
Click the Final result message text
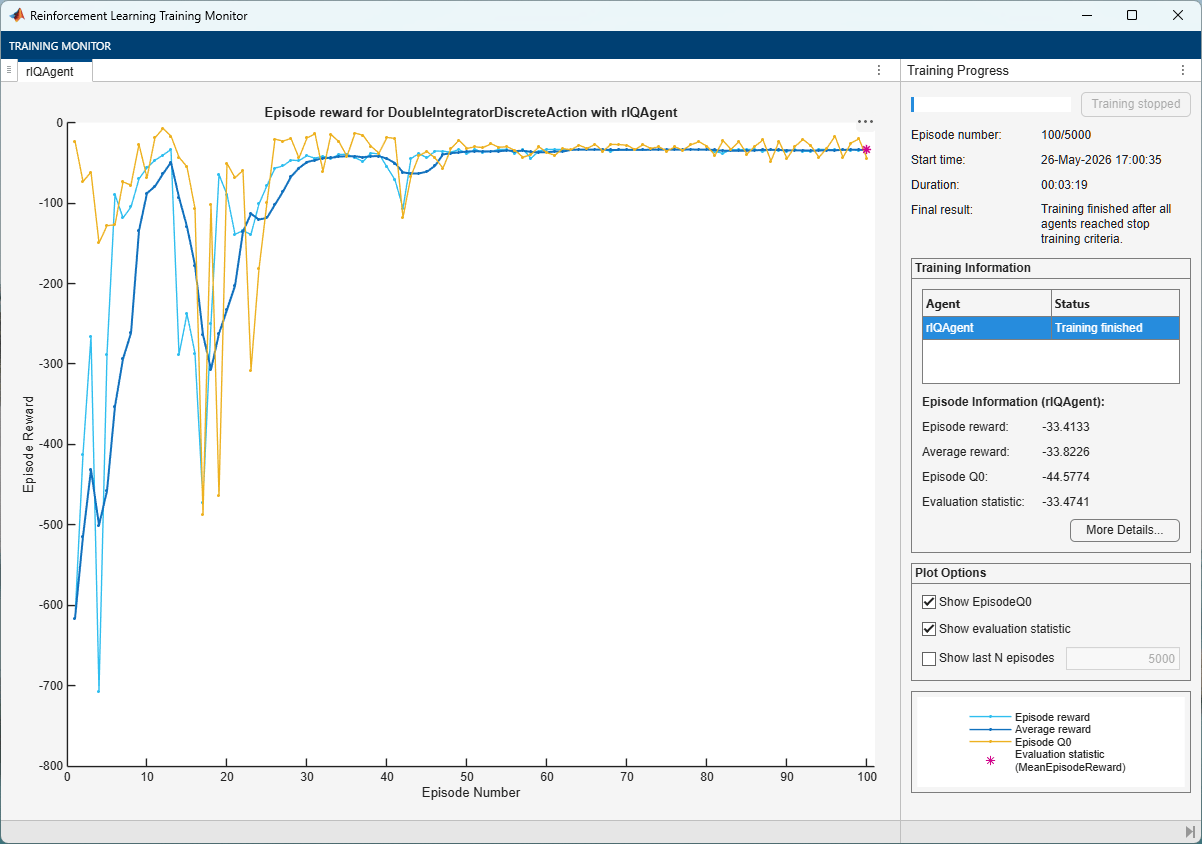click(1106, 224)
